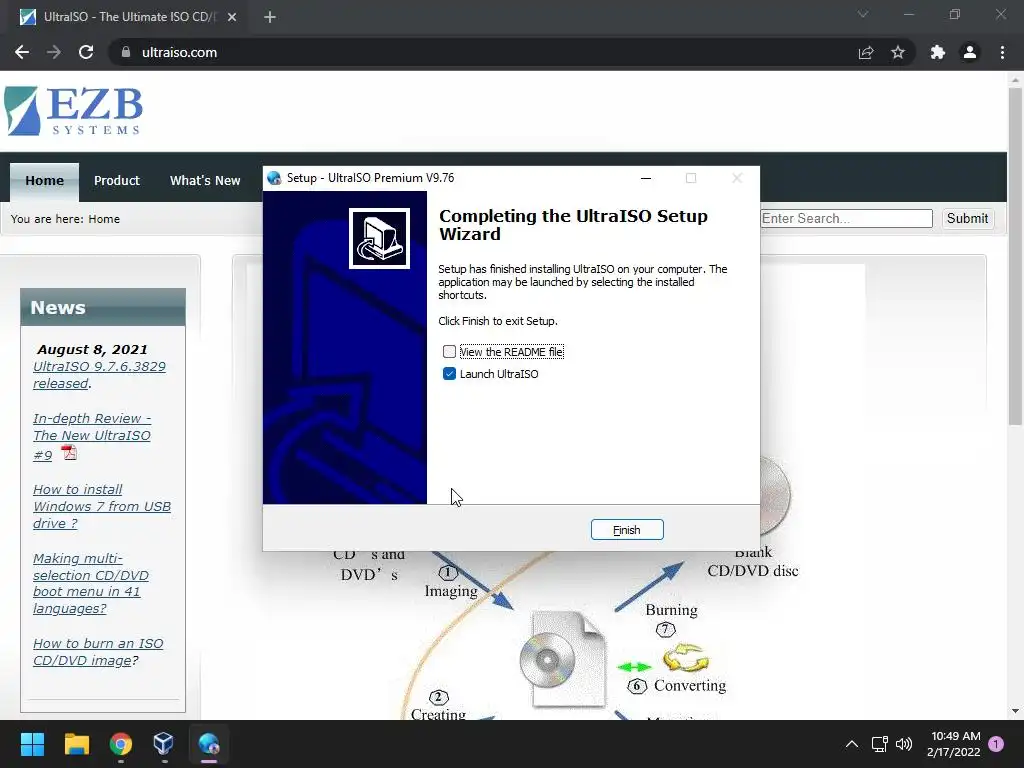Reload the ultraiso.com page

pos(86,52)
